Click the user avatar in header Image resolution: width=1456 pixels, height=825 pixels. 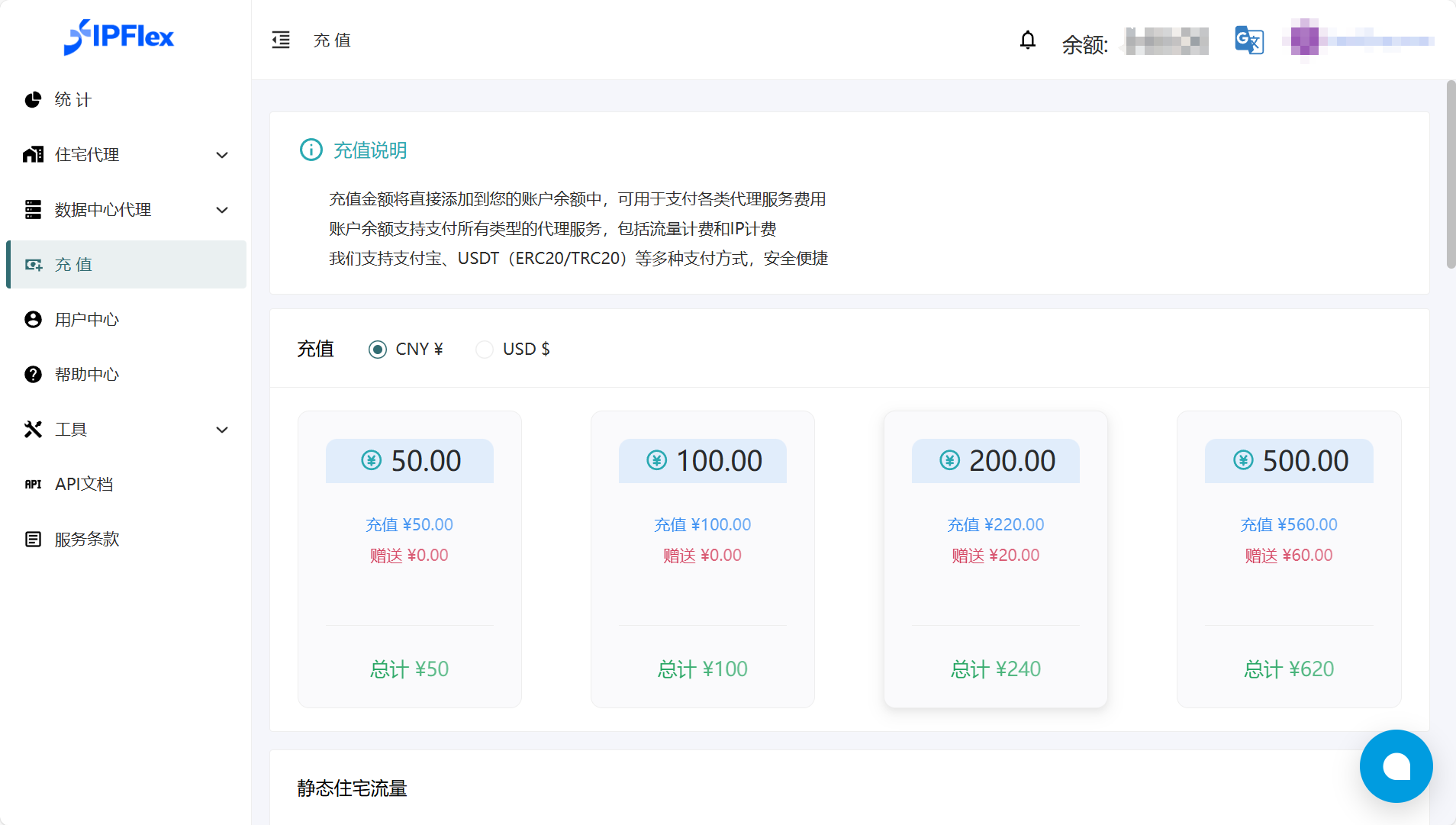(1304, 40)
